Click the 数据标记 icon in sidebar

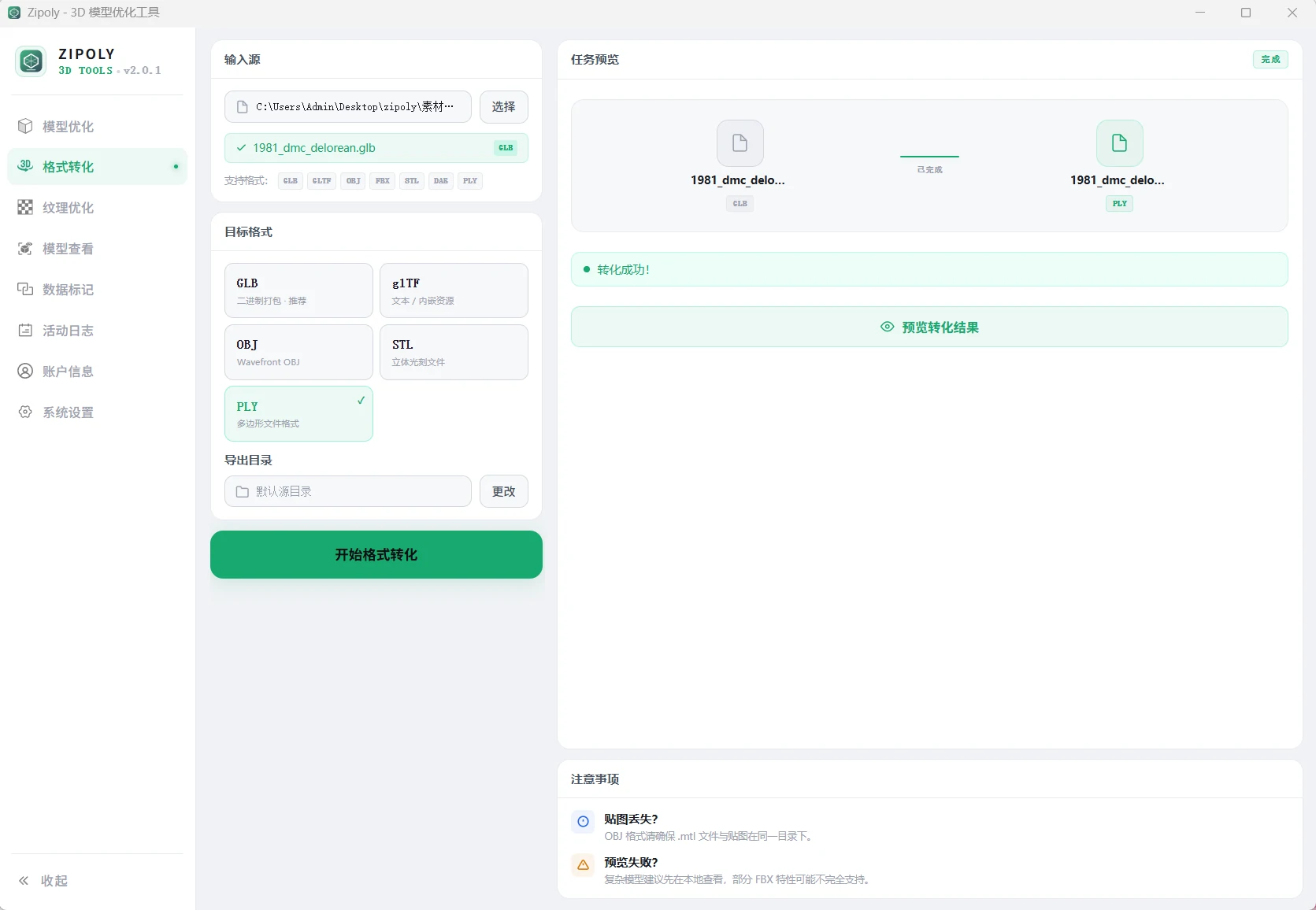(25, 289)
